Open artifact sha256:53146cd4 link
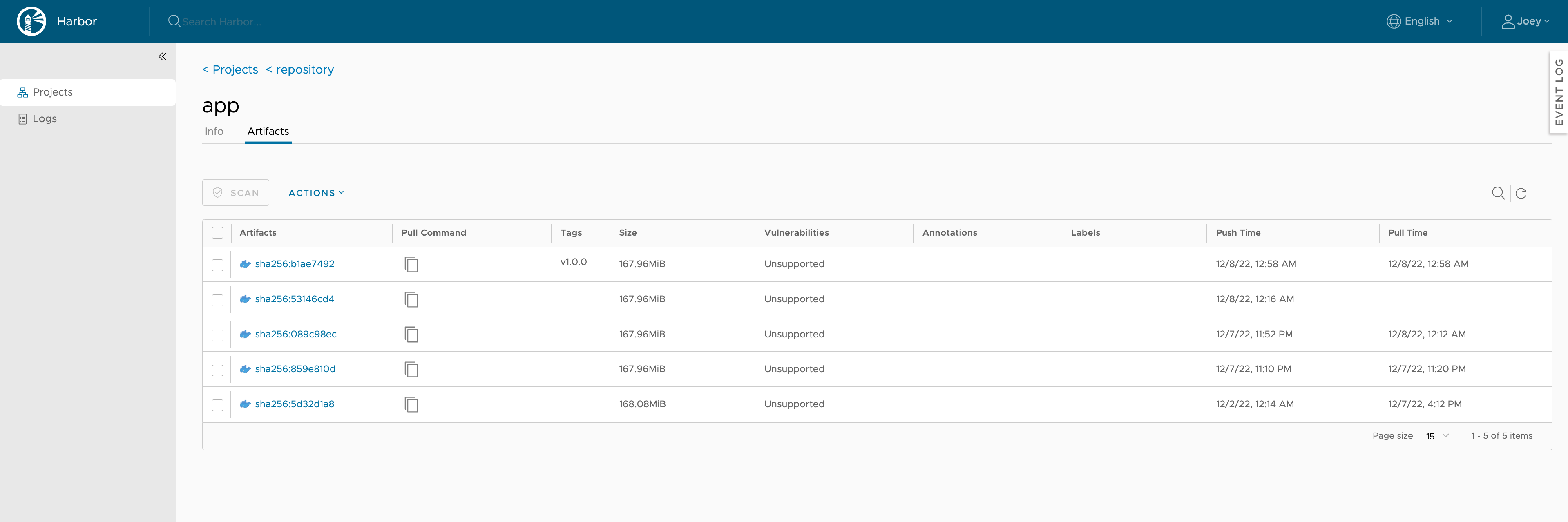Image resolution: width=1568 pixels, height=522 pixels. pyautogui.click(x=295, y=299)
